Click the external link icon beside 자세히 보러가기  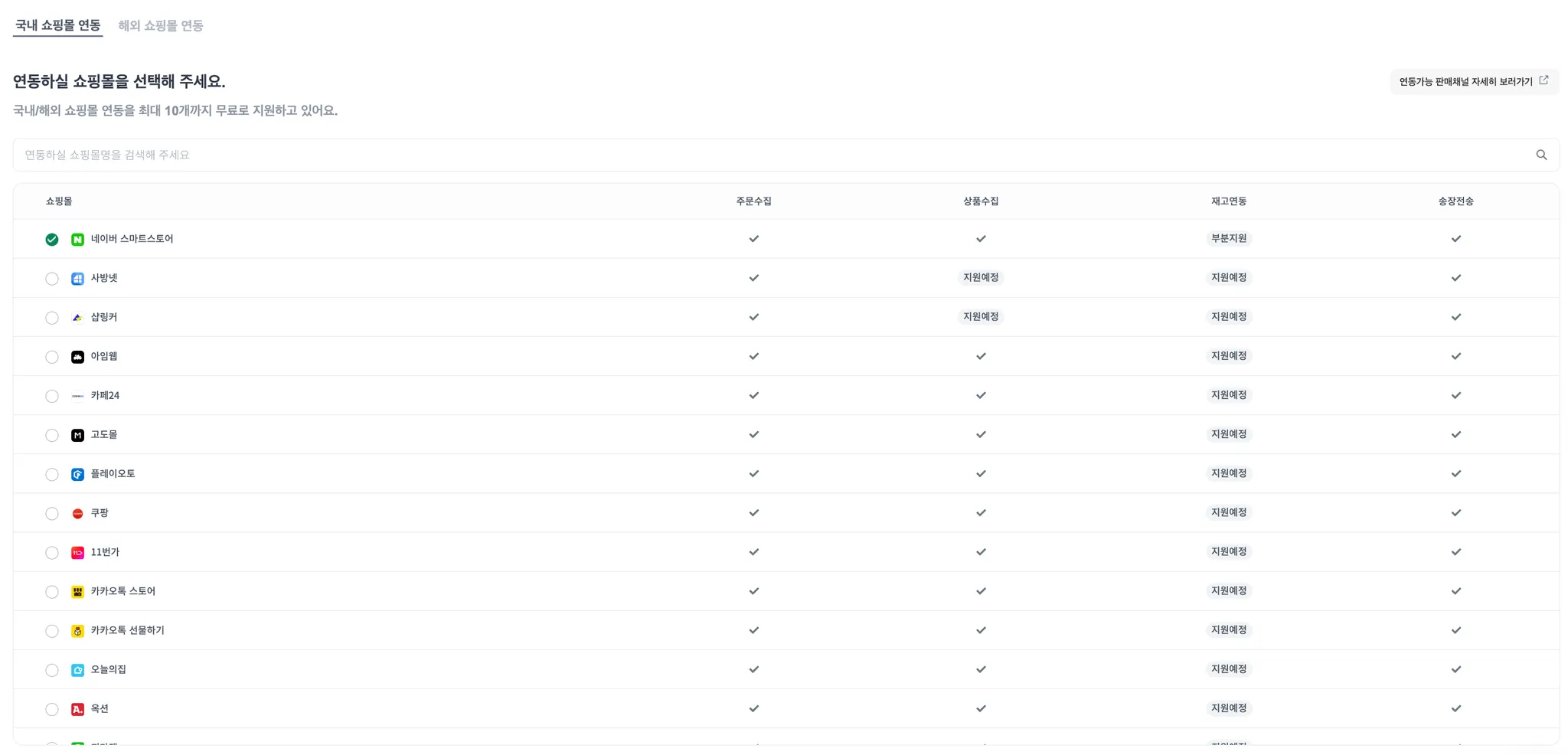[1543, 80]
